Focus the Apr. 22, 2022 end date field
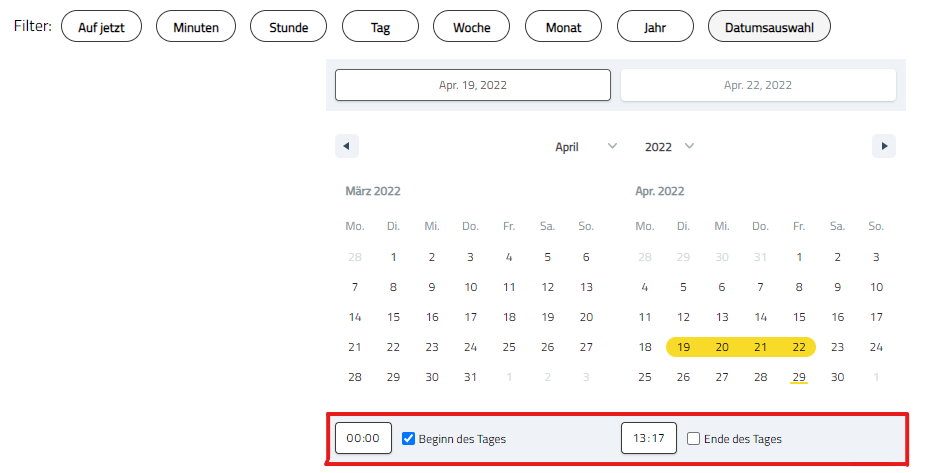This screenshot has height=473, width=934. click(758, 85)
